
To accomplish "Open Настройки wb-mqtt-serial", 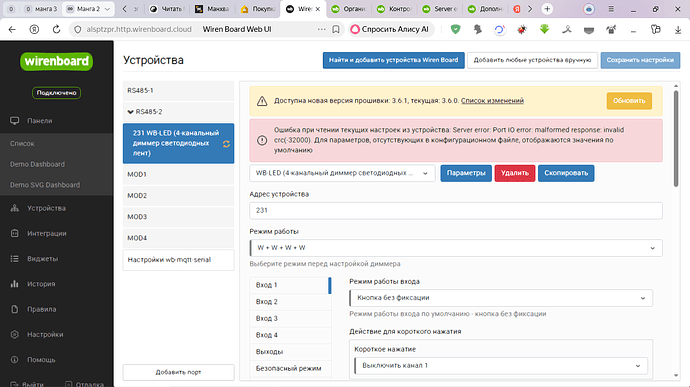I will click(x=178, y=260).
